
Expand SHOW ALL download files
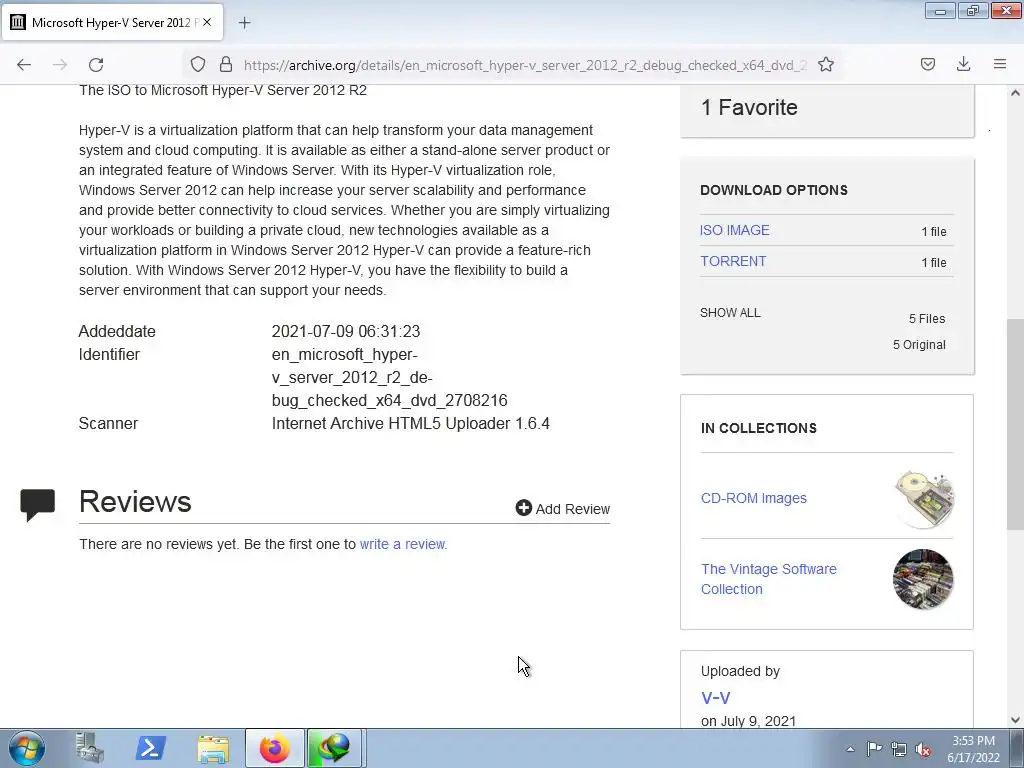[x=730, y=313]
